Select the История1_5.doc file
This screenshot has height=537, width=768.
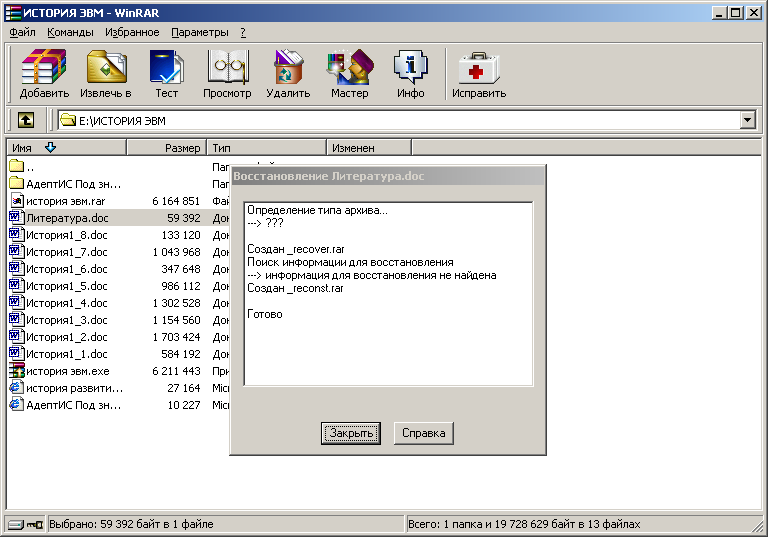tap(67, 286)
